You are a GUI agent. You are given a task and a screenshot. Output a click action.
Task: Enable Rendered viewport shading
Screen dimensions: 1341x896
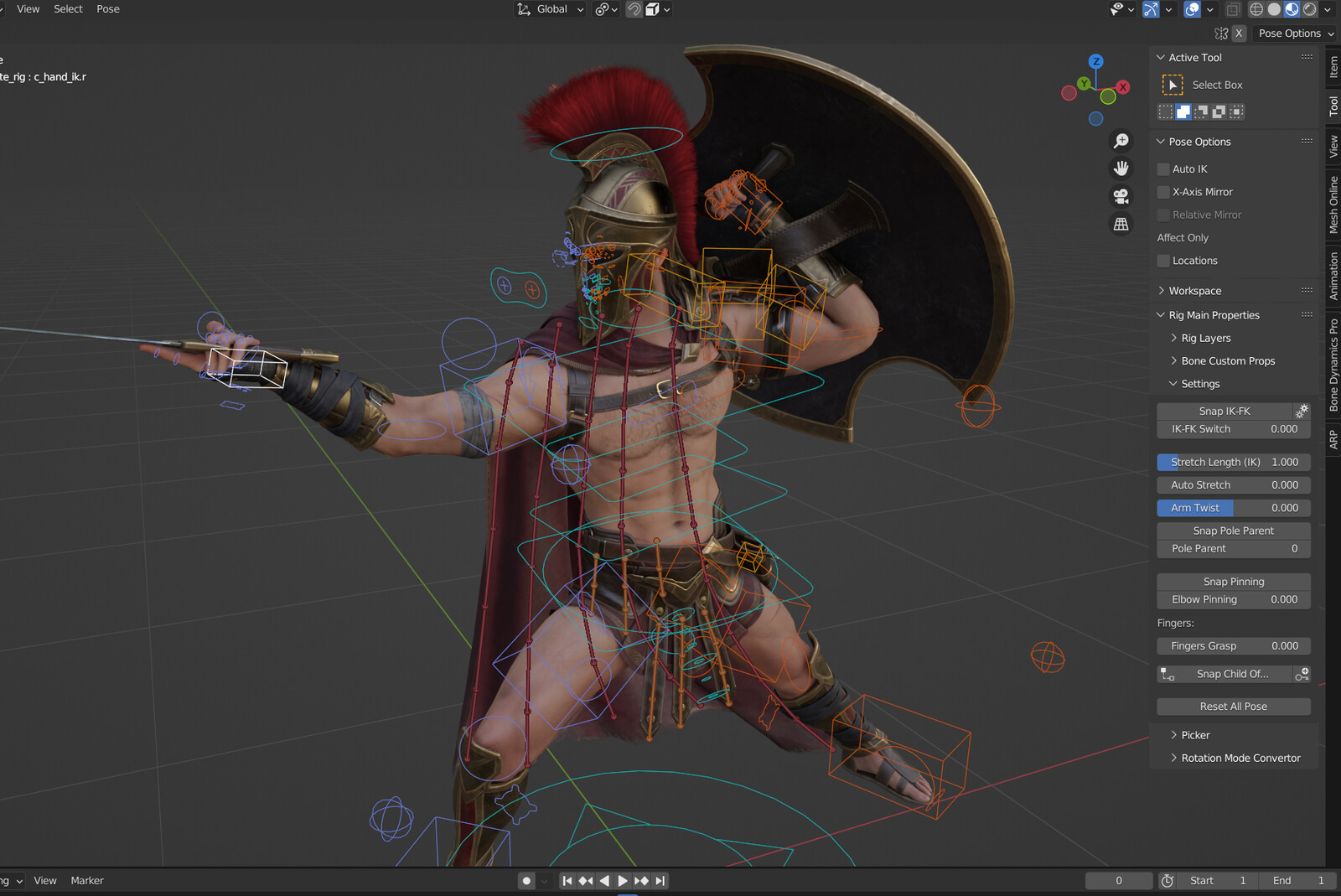pyautogui.click(x=1309, y=9)
